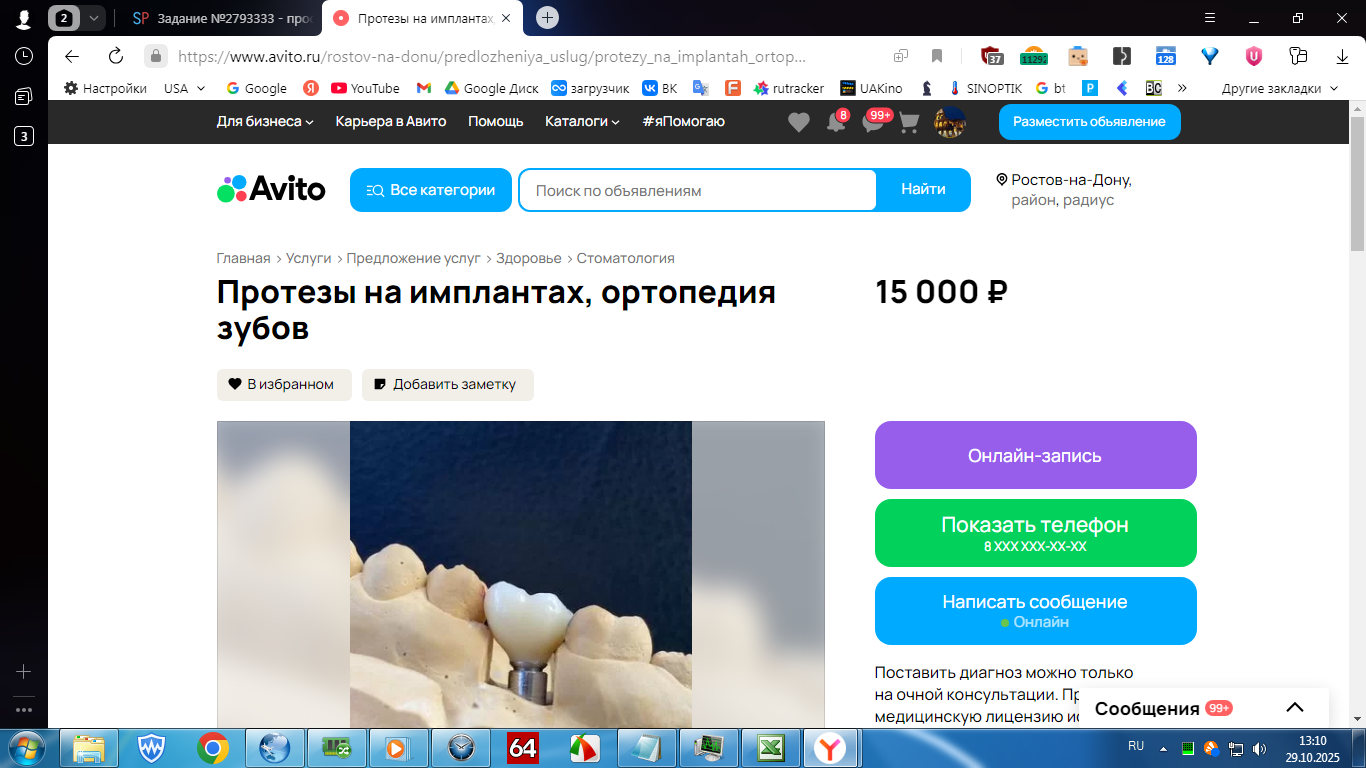Open the YouTube bookmark
Screen dimensions: 1366x768
(365, 88)
